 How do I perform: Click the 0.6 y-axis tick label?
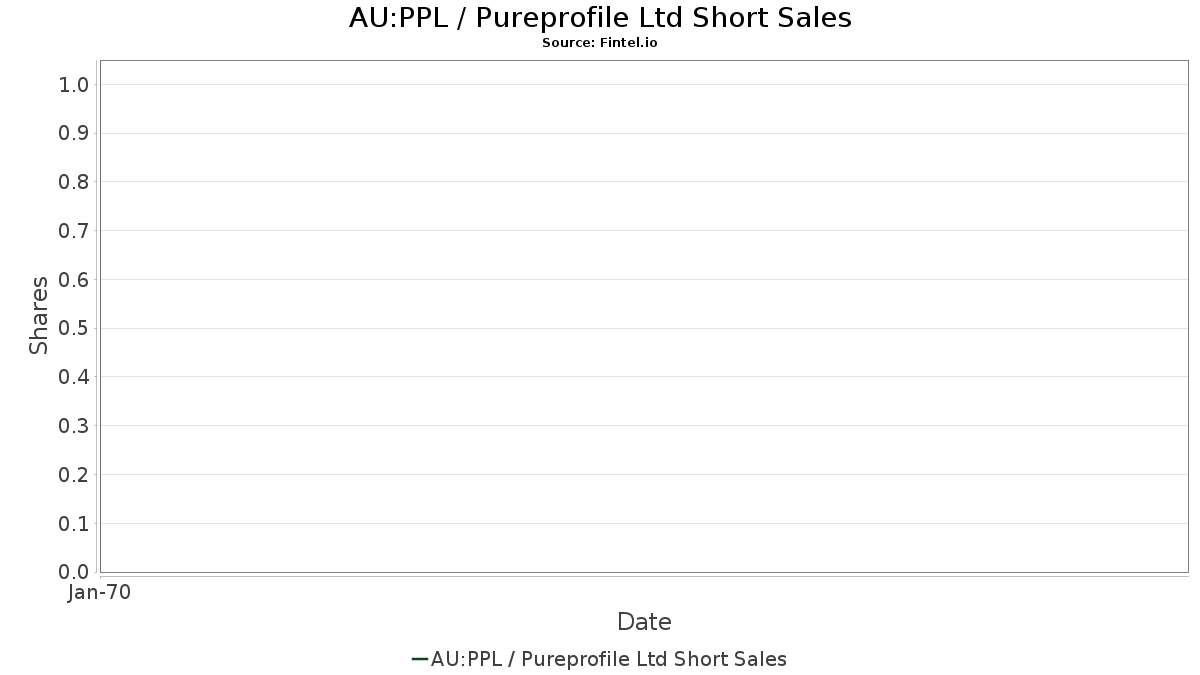75,280
